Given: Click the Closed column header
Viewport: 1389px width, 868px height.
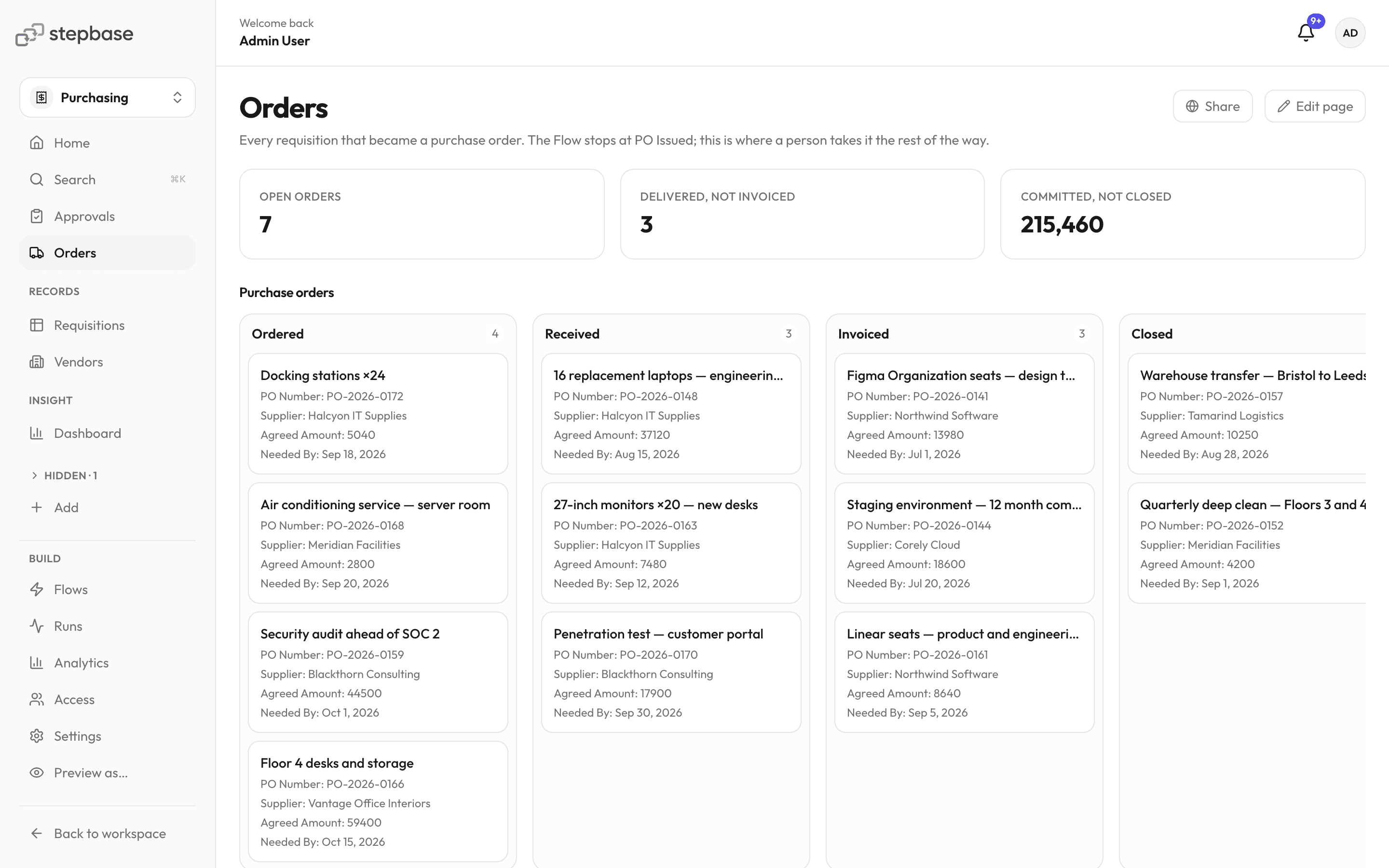Looking at the screenshot, I should [1152, 334].
